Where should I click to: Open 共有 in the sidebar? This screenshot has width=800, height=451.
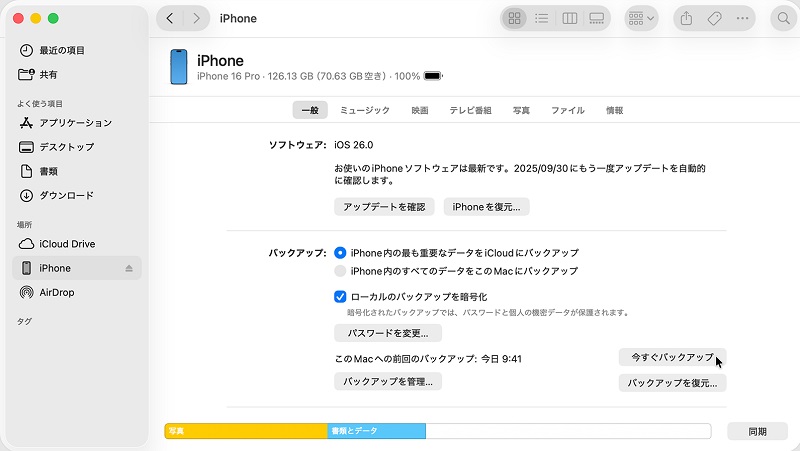pyautogui.click(x=77, y=74)
